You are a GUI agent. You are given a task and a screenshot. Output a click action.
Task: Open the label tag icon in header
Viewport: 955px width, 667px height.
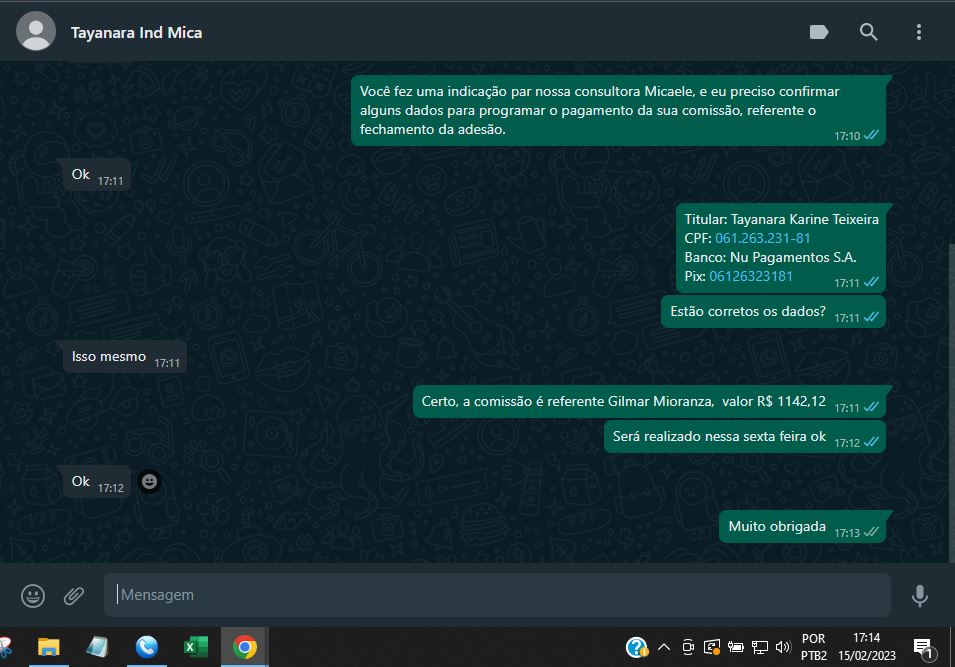tap(819, 32)
